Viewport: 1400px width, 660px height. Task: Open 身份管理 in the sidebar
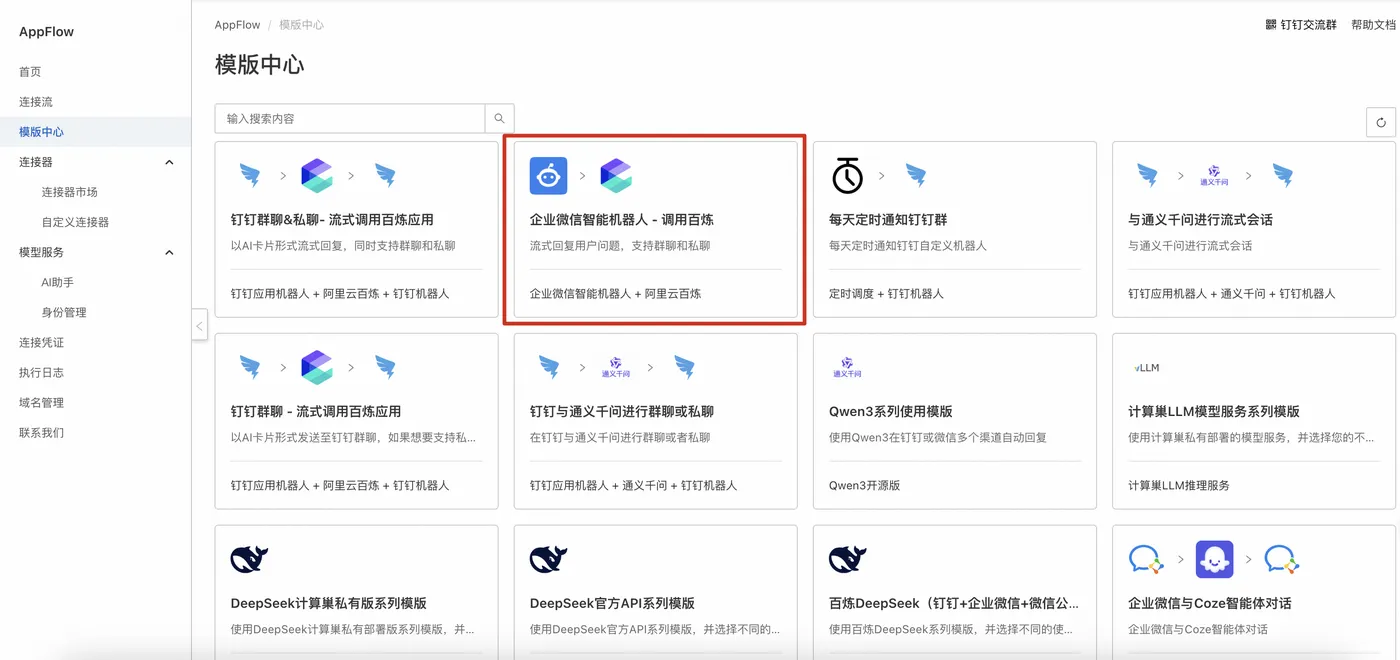click(x=64, y=312)
